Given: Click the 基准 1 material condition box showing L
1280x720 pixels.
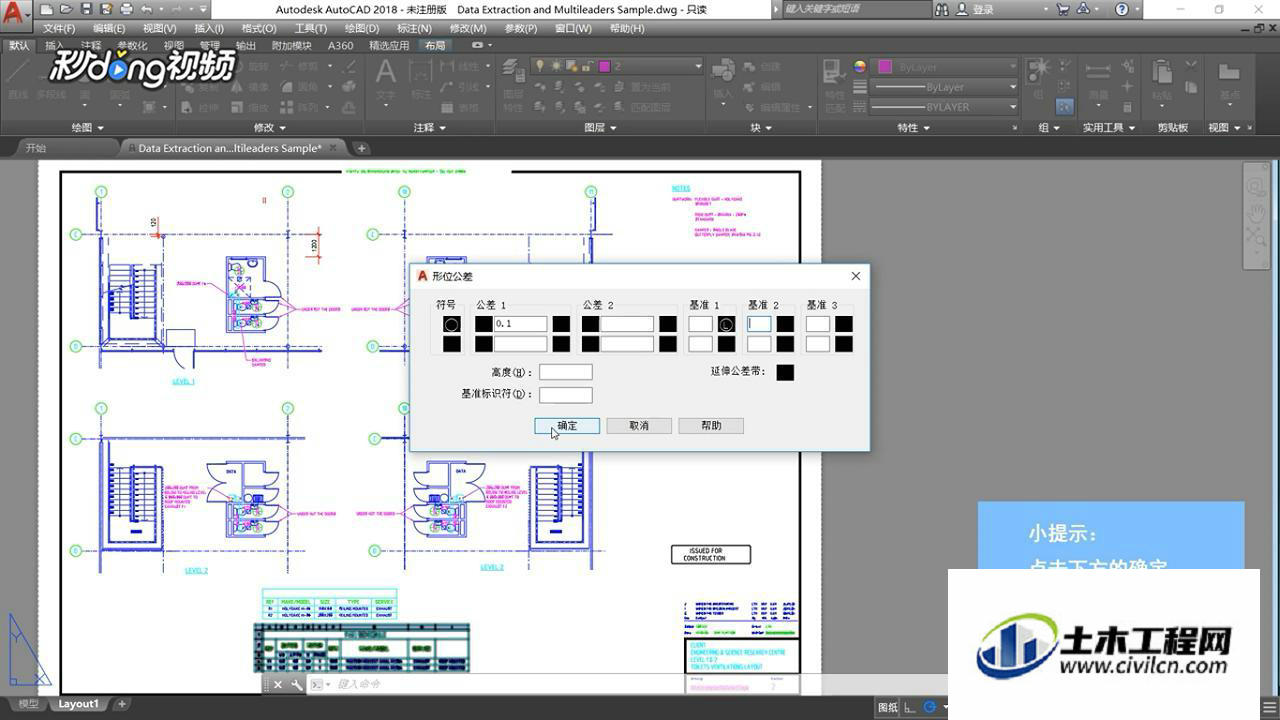Looking at the screenshot, I should point(726,324).
